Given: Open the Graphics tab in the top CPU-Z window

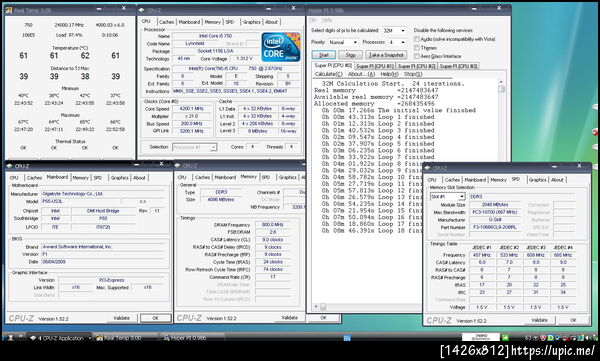Looking at the screenshot, I should (x=251, y=22).
